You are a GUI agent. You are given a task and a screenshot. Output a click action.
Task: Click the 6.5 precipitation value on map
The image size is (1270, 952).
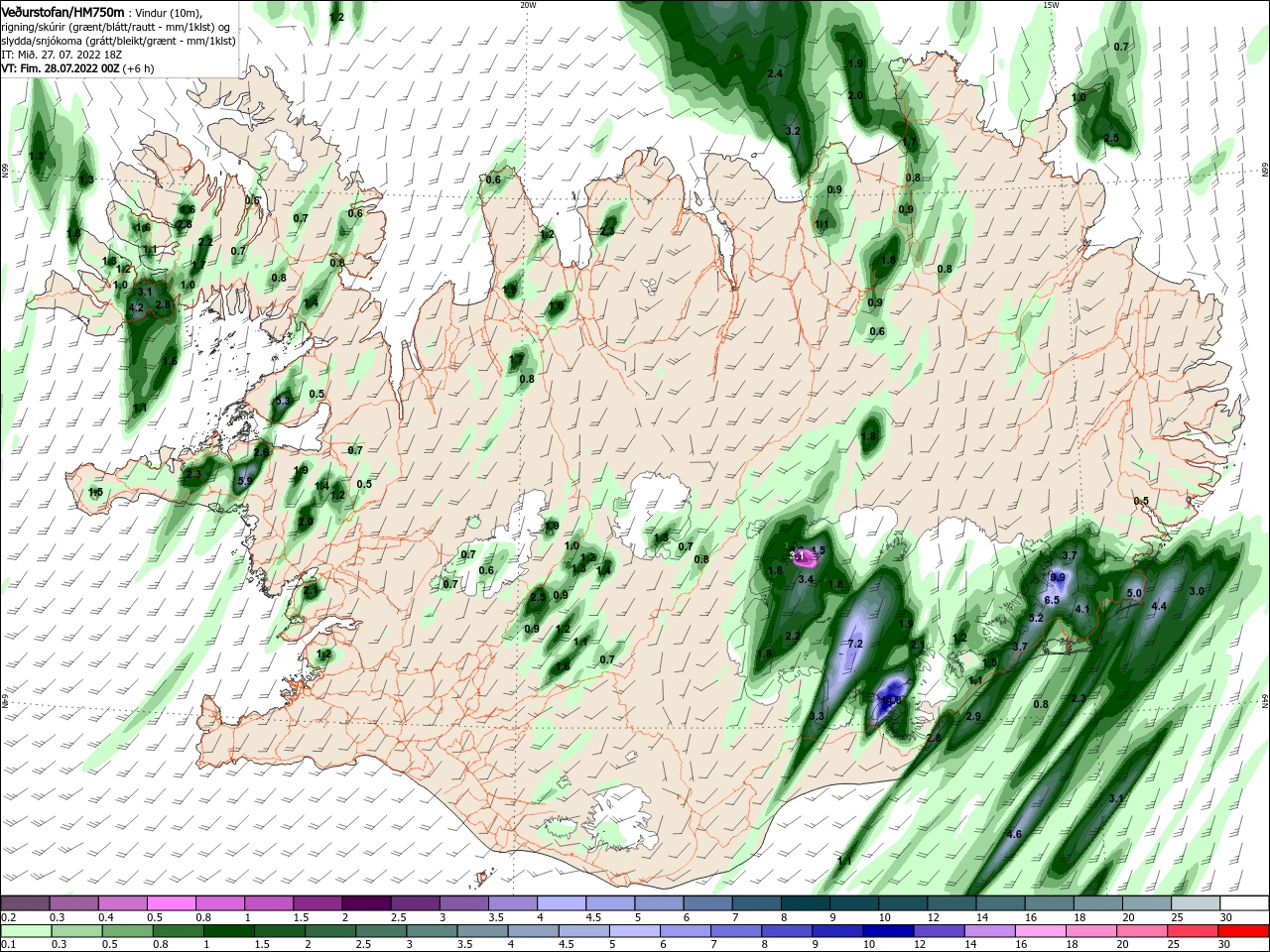1052,600
